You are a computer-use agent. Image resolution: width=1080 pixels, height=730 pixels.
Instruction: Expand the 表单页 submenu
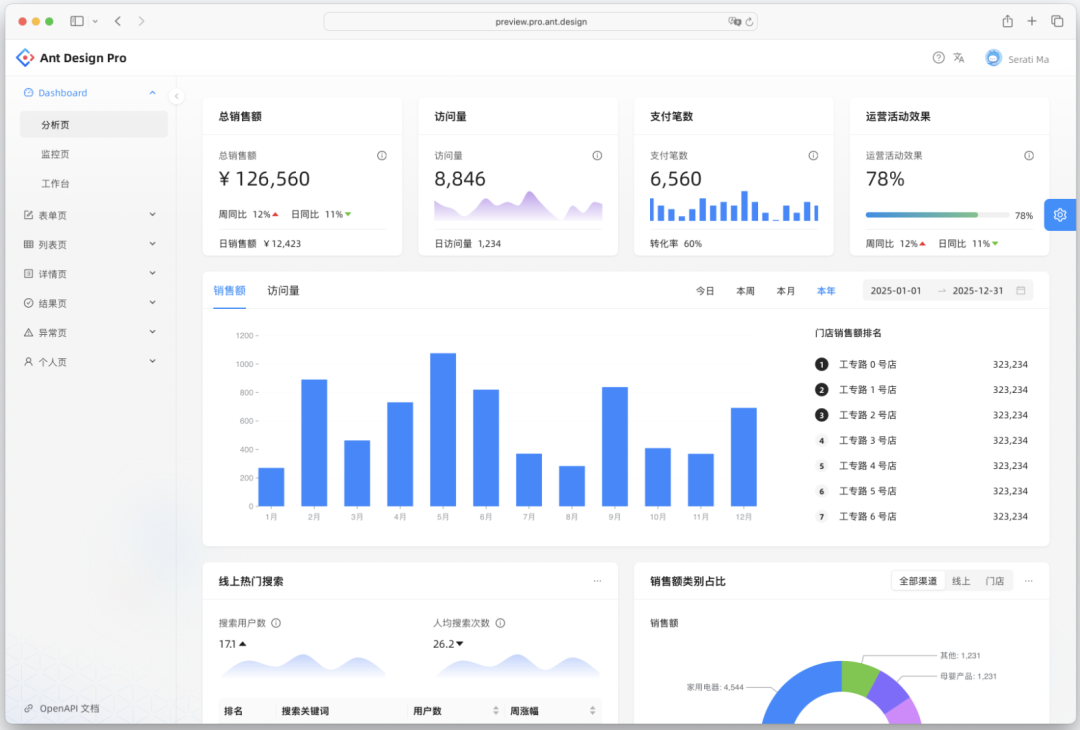click(152, 215)
